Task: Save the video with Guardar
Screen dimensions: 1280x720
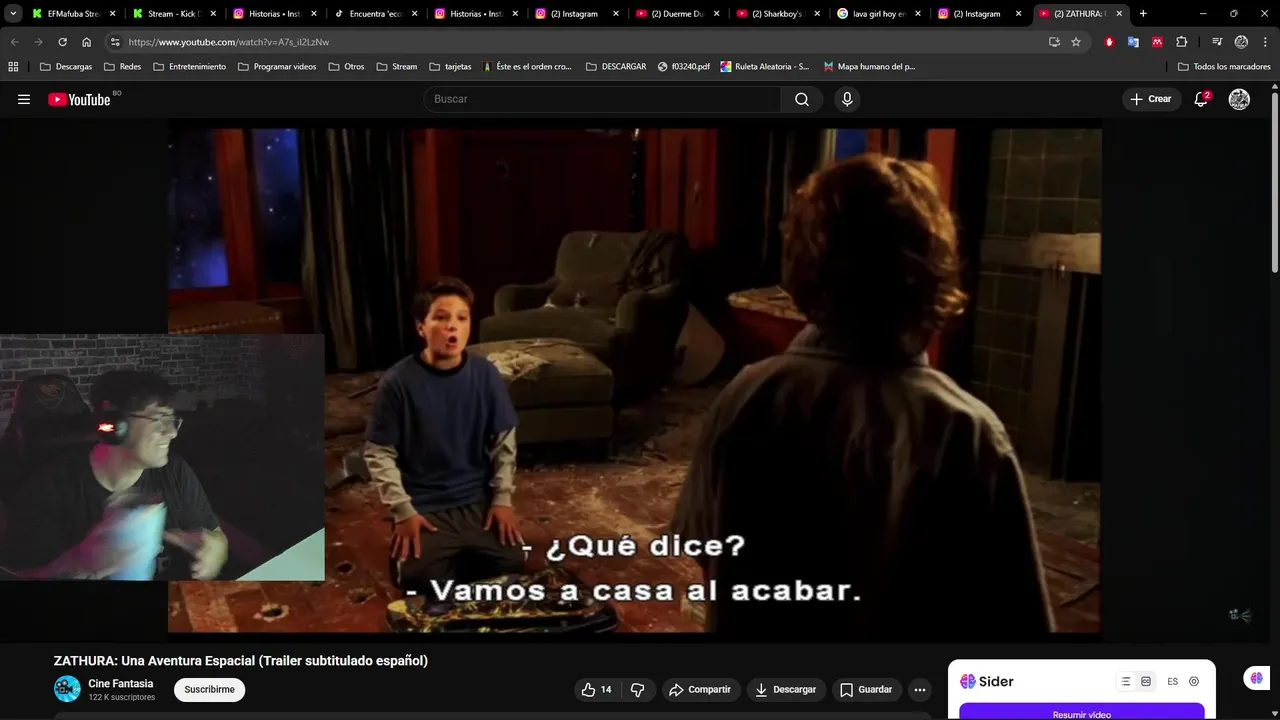Action: pos(866,689)
